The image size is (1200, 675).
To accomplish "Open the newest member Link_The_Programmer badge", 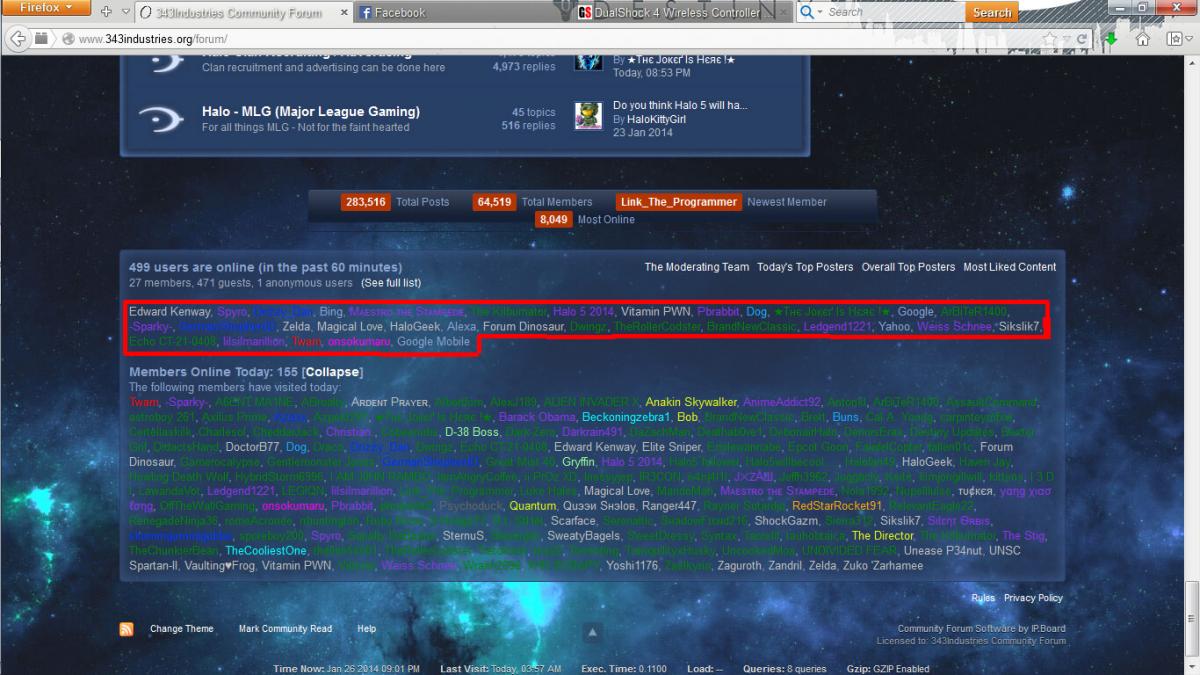I will coord(679,202).
